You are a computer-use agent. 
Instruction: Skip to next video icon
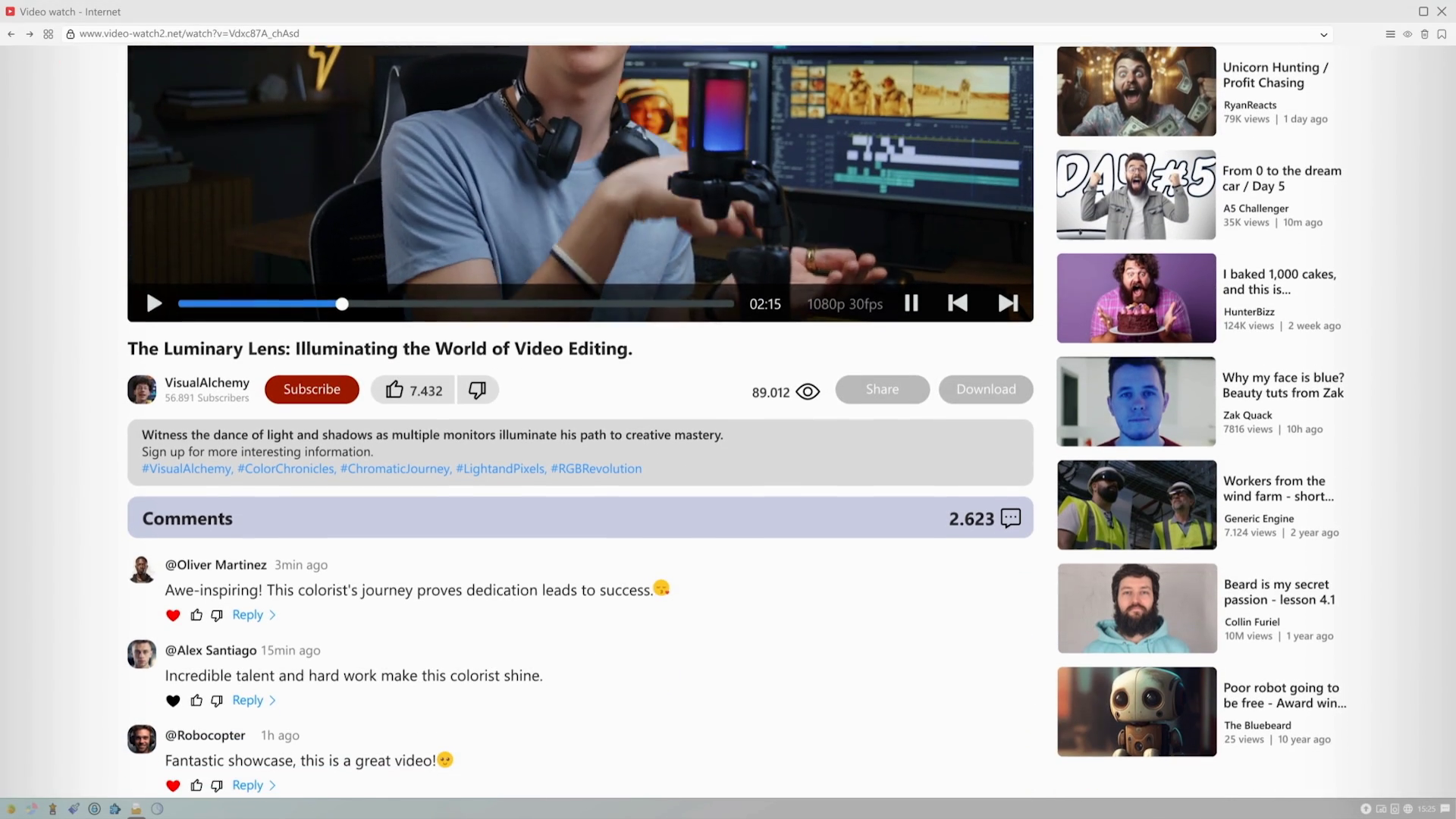pos(1008,303)
